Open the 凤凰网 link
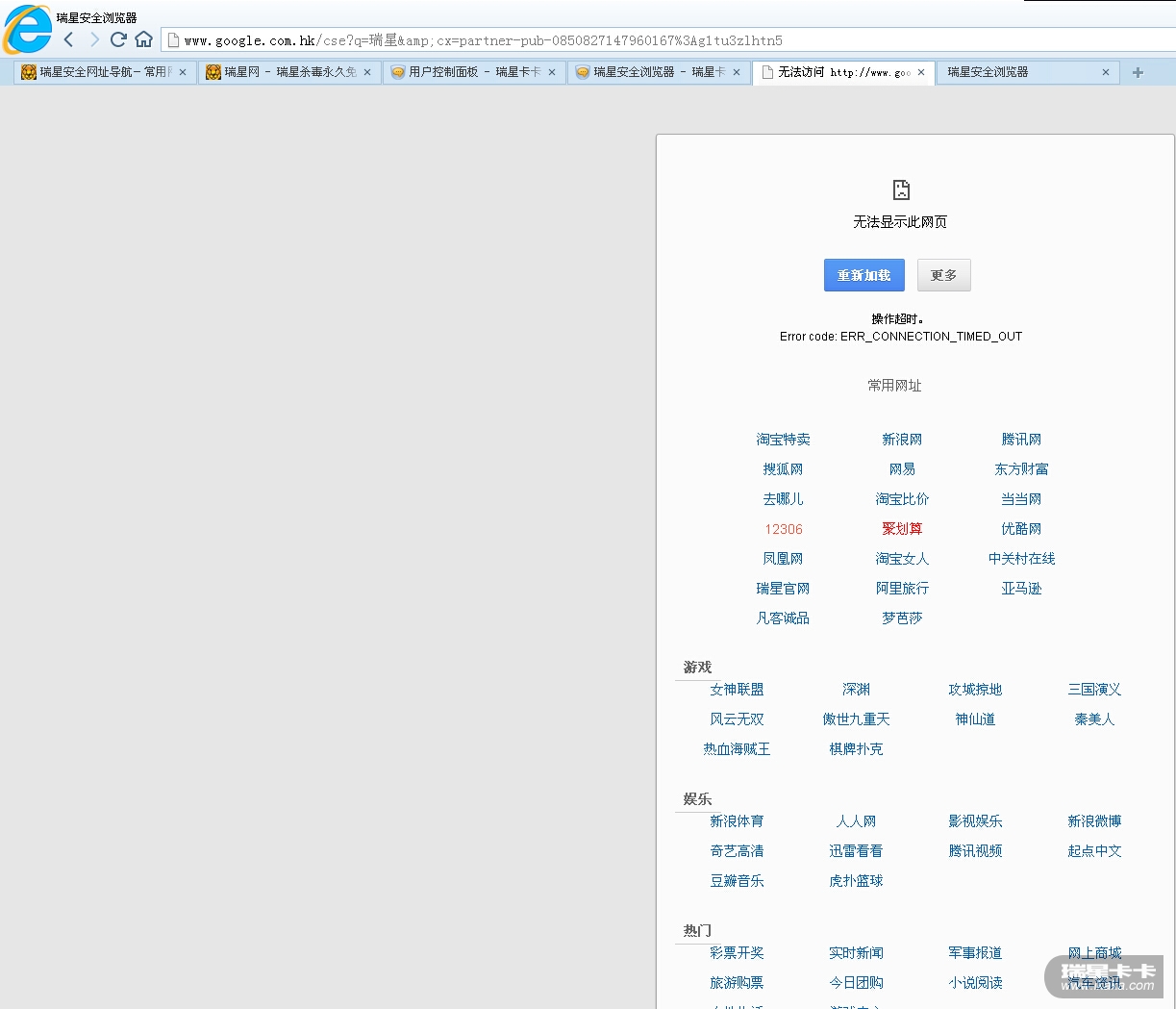 click(783, 559)
